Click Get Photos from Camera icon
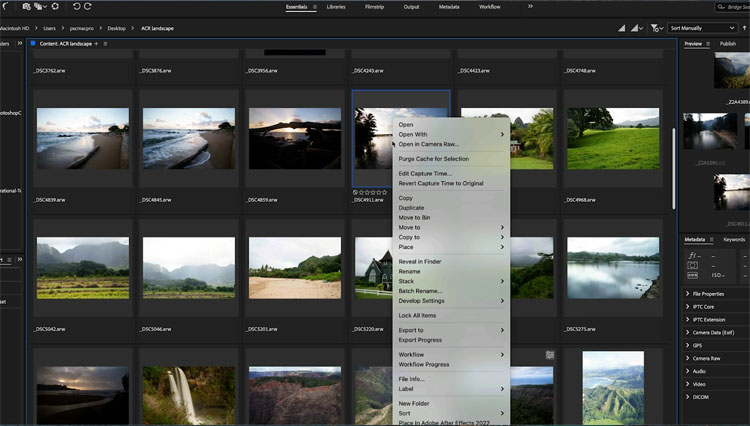Image resolution: width=750 pixels, height=426 pixels. click(26, 6)
